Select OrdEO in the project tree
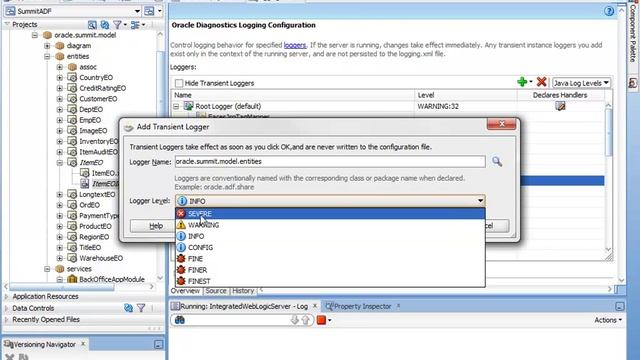The width and height of the screenshot is (640, 360). coord(89,205)
